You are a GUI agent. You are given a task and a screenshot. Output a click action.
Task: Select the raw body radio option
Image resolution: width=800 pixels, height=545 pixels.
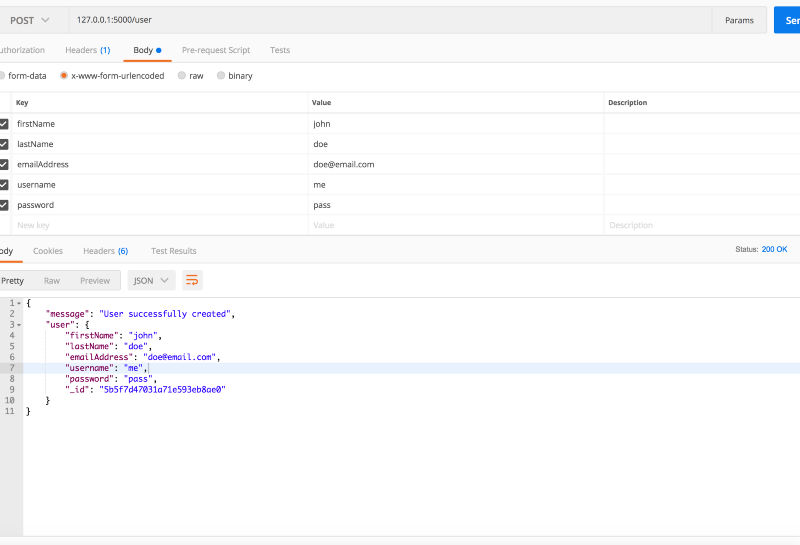point(182,76)
